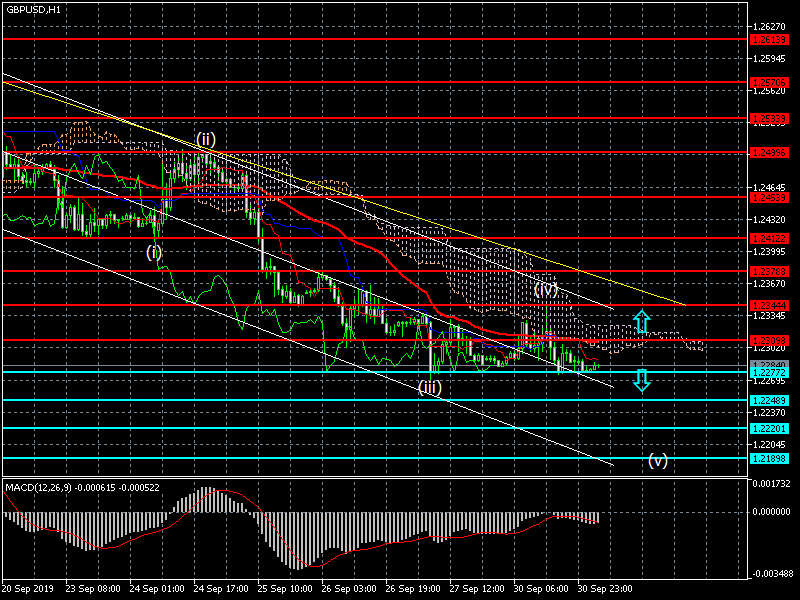Click the cyan 1.21898 level price tag
Screen dimensions: 800x600
pyautogui.click(x=770, y=459)
